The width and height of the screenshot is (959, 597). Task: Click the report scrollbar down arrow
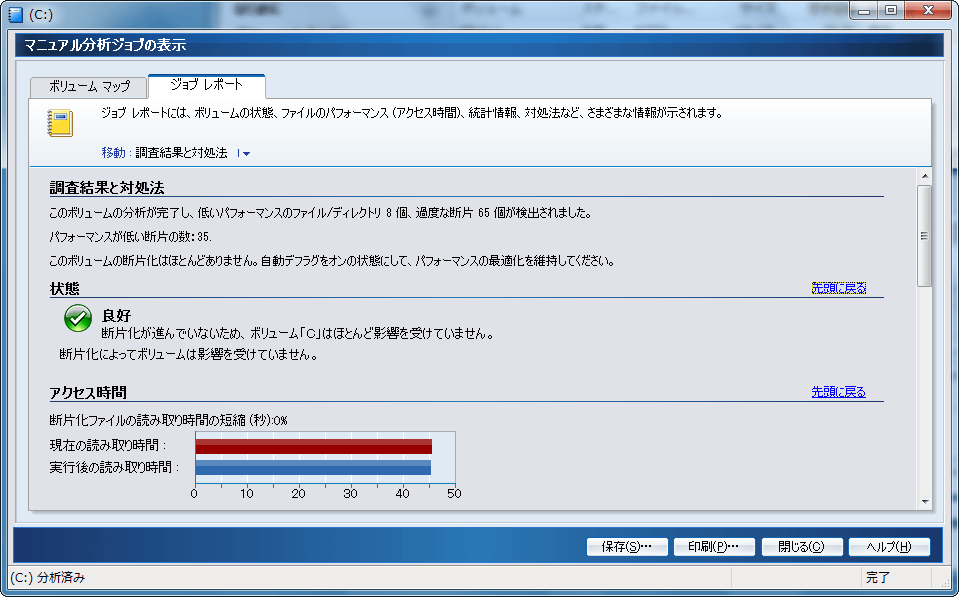click(x=924, y=501)
